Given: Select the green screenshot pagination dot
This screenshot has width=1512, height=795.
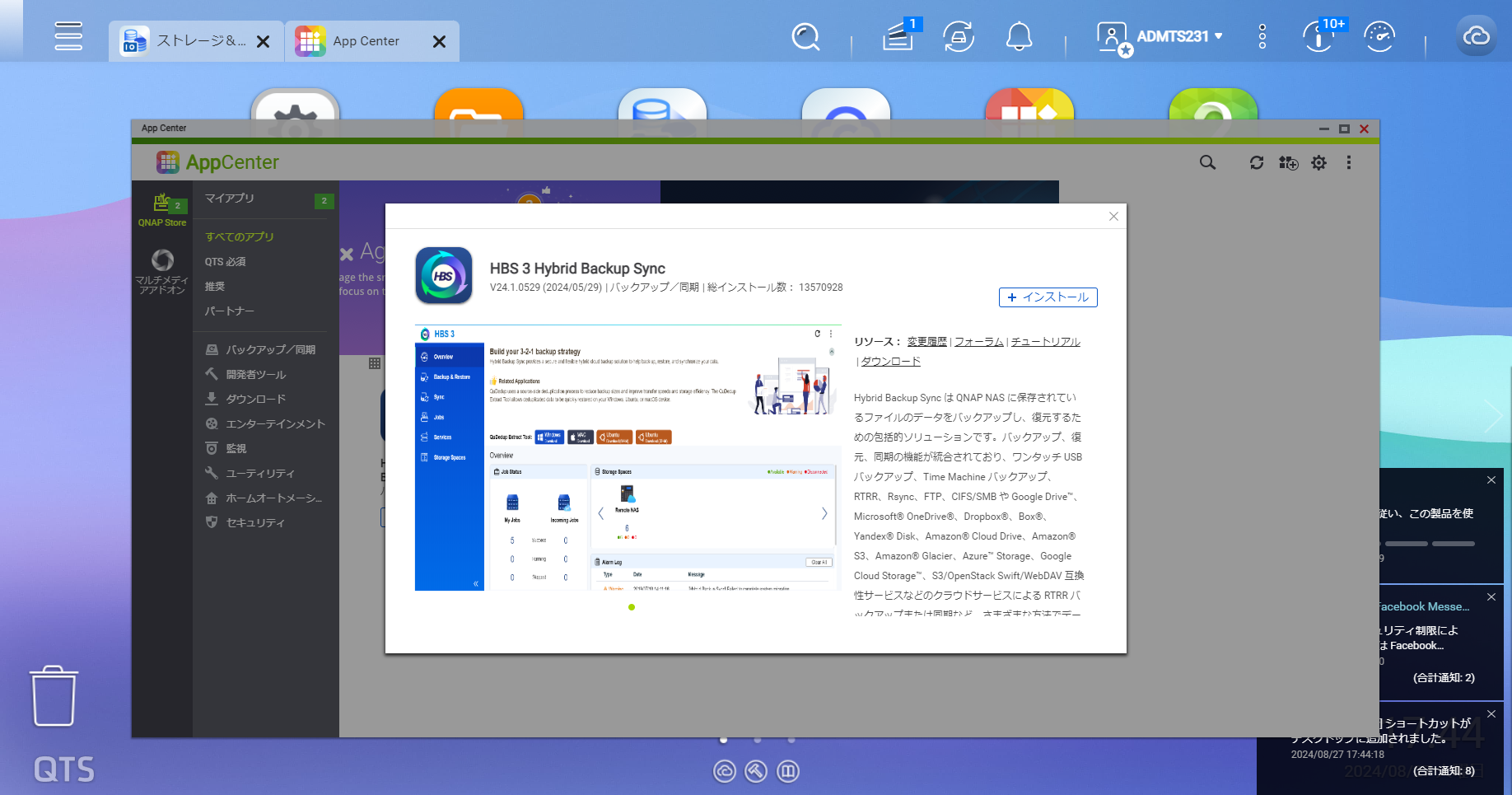Looking at the screenshot, I should 632,607.
